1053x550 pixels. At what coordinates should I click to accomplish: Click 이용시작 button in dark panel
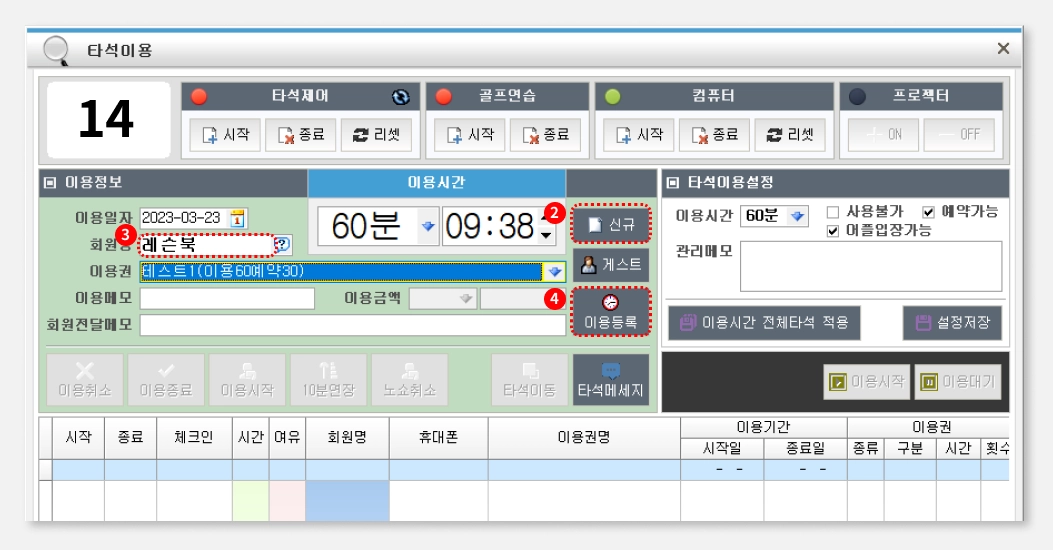[x=867, y=382]
